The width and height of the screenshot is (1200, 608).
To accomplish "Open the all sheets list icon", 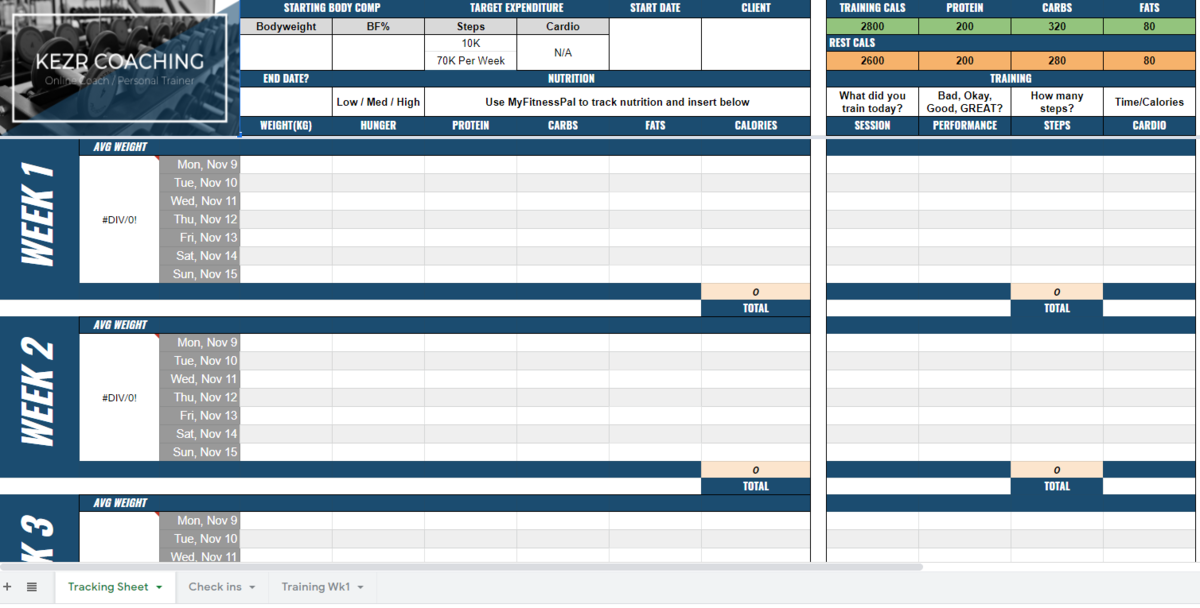I will pyautogui.click(x=32, y=587).
